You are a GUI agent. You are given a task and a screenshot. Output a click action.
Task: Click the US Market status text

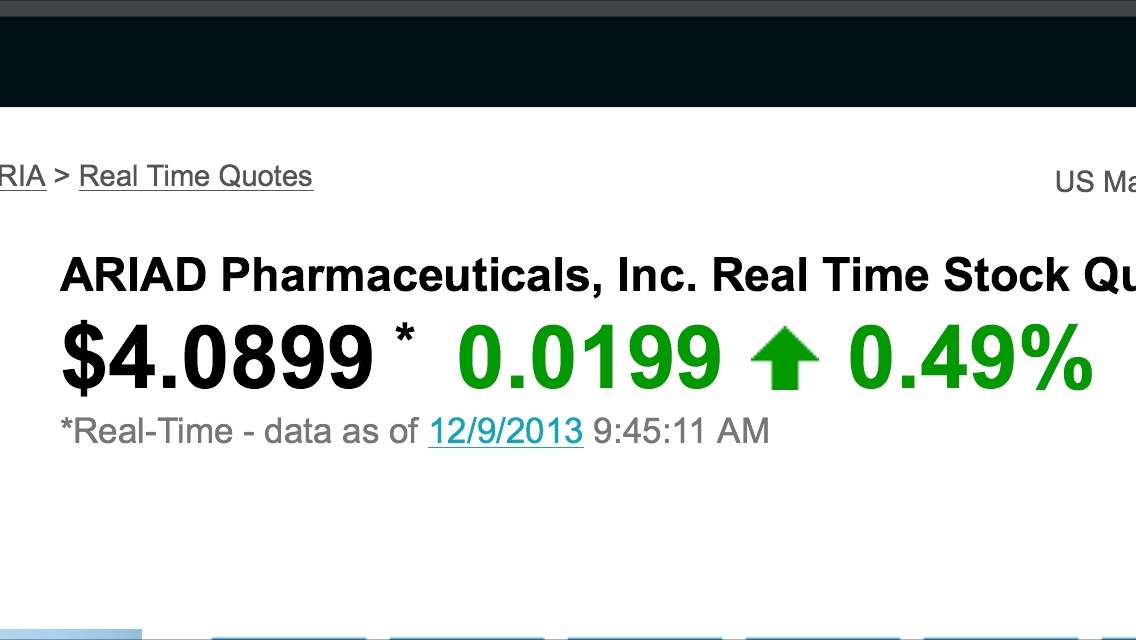click(1095, 183)
